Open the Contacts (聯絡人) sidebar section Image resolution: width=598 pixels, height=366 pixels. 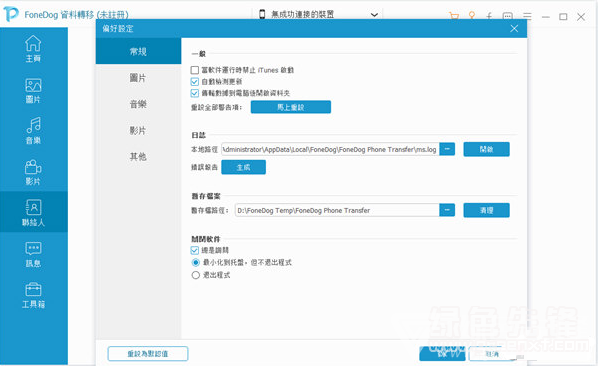pos(34,212)
